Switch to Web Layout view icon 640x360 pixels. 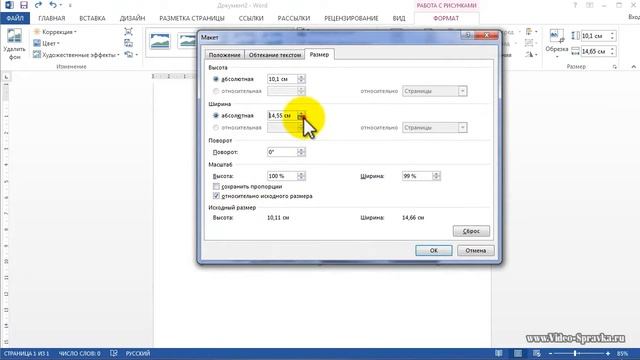pos(537,353)
